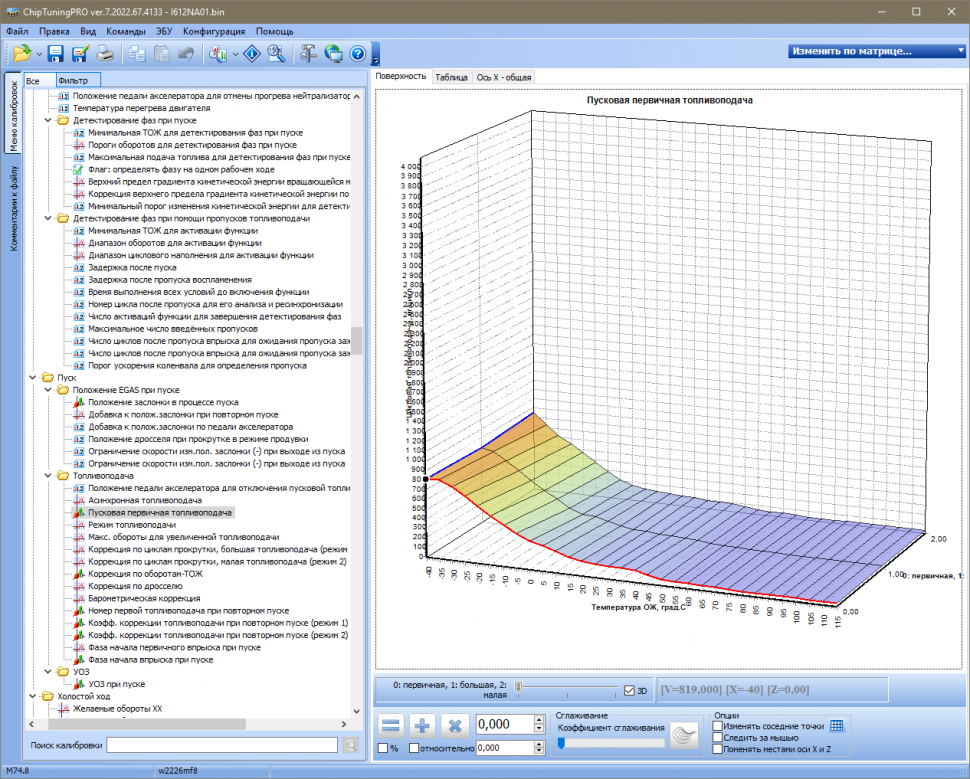Open settings with the hammer tools icon

(308, 54)
